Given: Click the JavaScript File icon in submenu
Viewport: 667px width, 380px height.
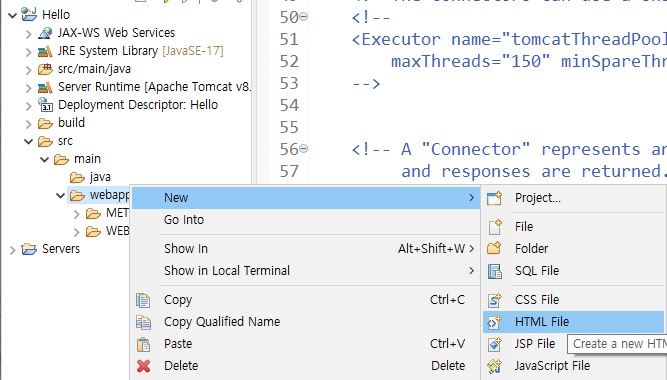Looking at the screenshot, I should [495, 366].
